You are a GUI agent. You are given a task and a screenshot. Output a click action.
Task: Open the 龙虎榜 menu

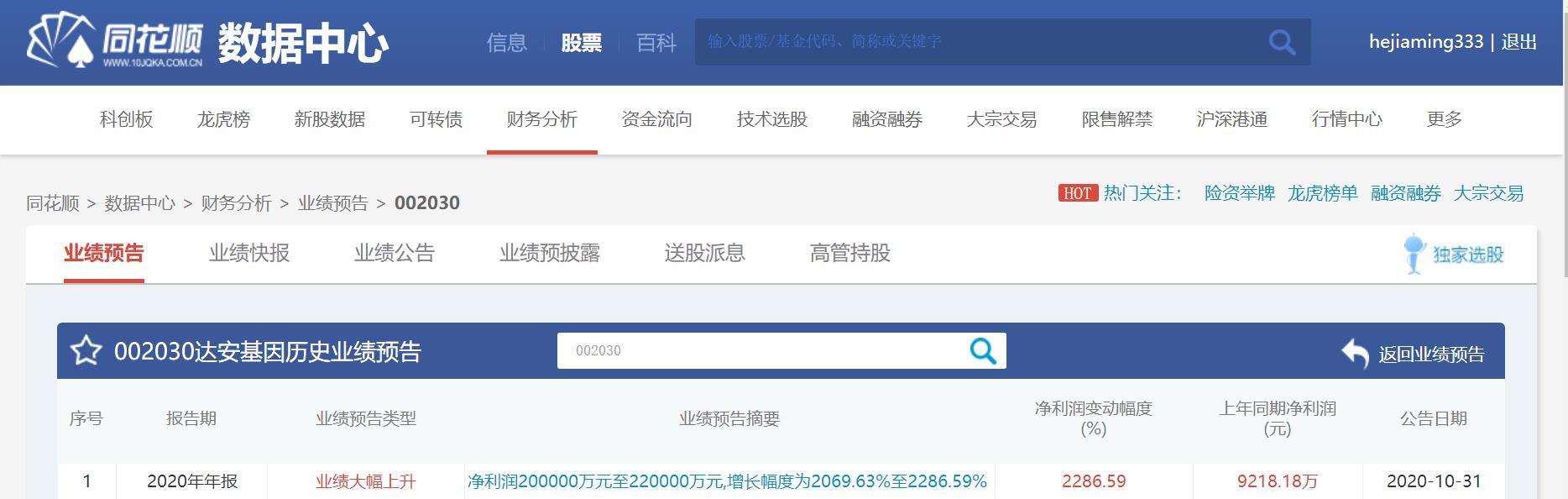point(224,119)
